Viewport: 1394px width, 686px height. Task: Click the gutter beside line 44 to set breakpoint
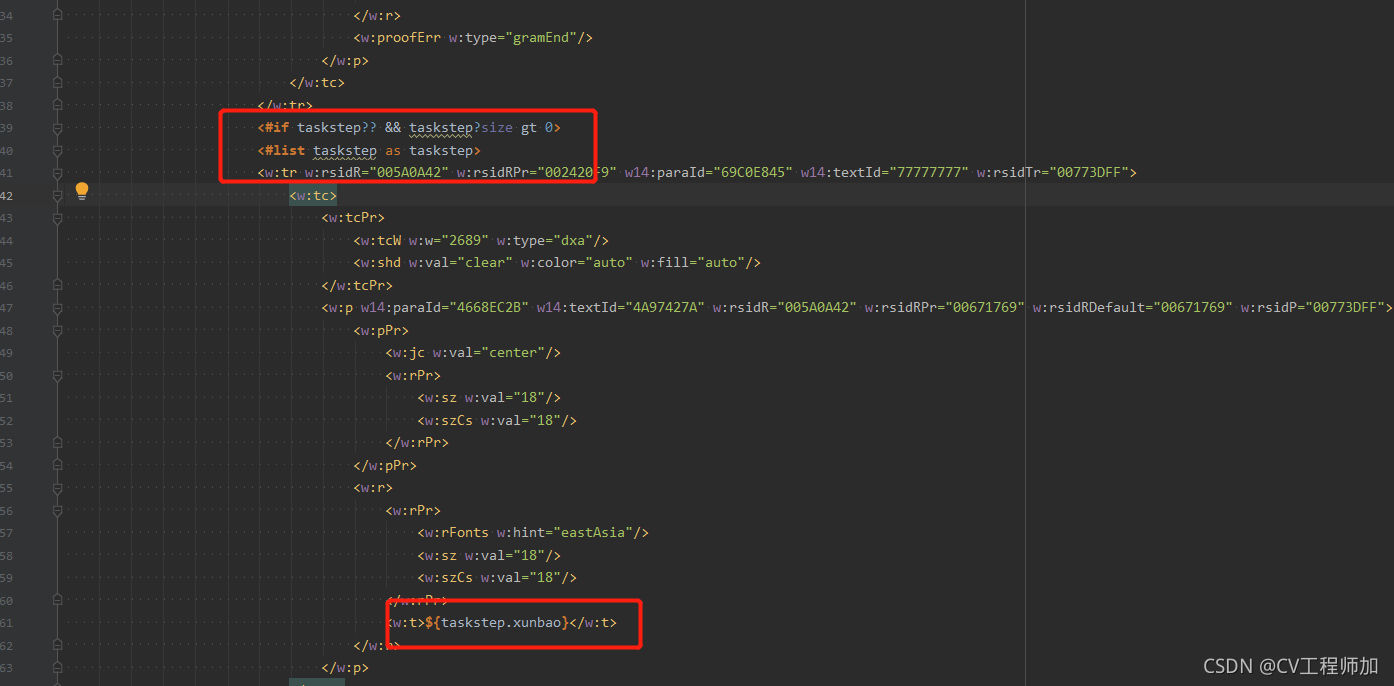click(x=35, y=240)
